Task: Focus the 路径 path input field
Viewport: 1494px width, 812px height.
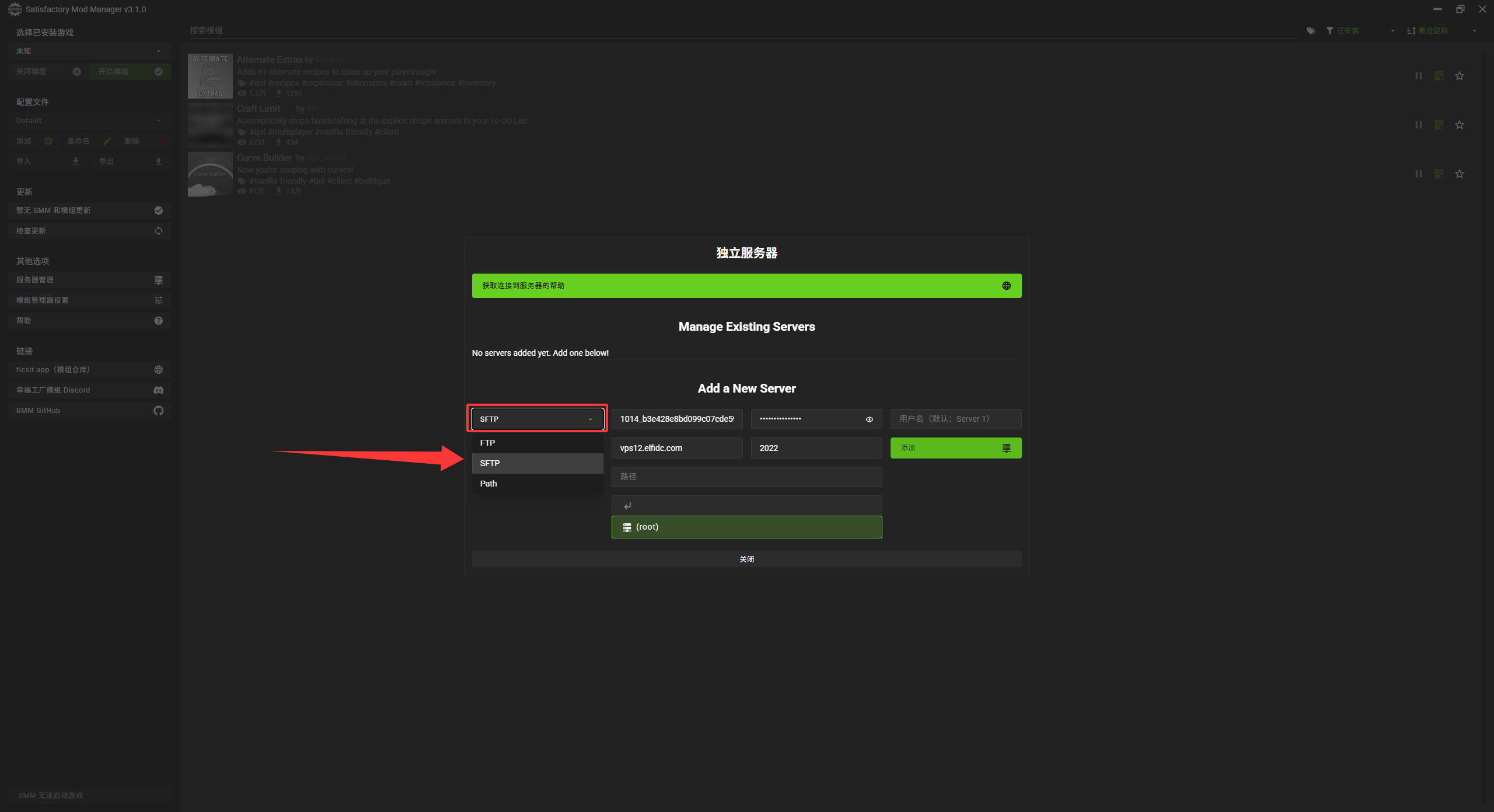Action: click(x=746, y=477)
